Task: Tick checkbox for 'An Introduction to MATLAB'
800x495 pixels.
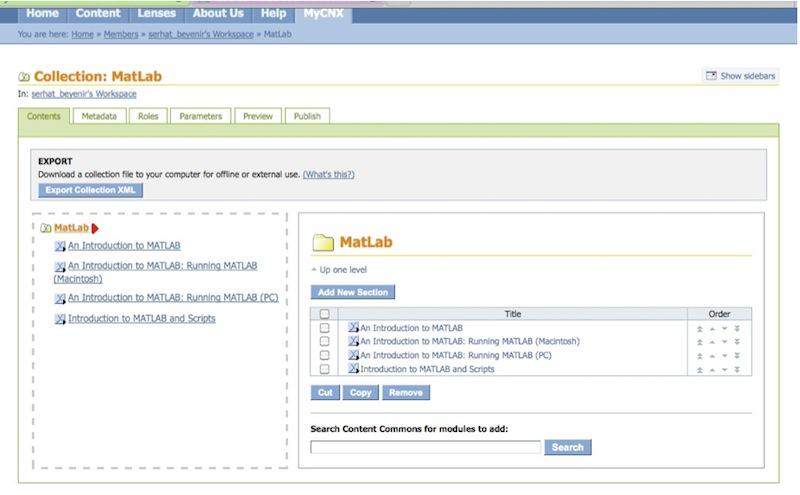Action: 324,328
